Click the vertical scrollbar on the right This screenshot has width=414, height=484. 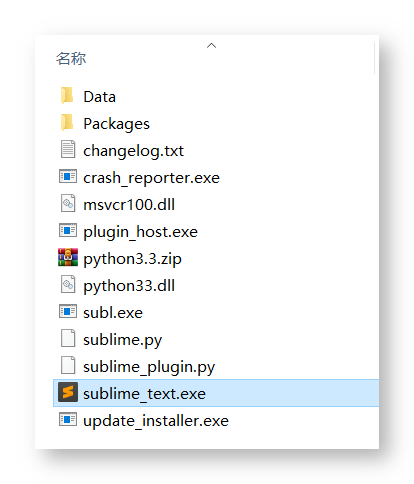pyautogui.click(x=376, y=58)
